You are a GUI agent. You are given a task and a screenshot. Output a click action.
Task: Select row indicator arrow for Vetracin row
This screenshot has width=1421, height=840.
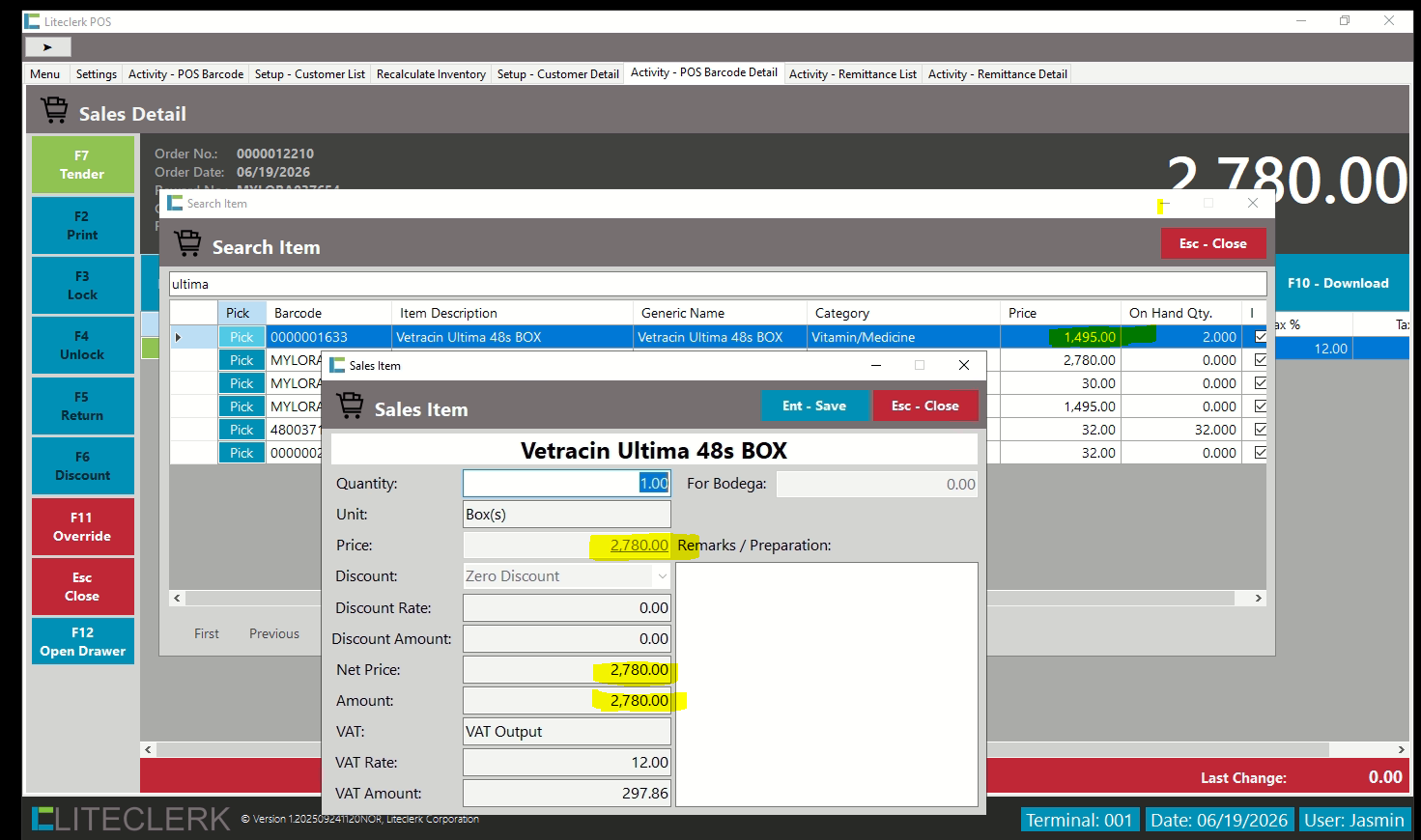[x=178, y=337]
